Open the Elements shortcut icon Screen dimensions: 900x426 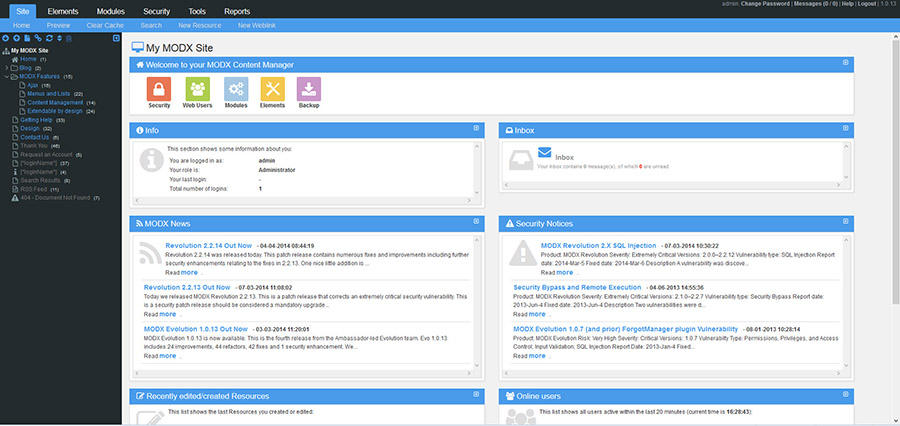click(x=273, y=89)
